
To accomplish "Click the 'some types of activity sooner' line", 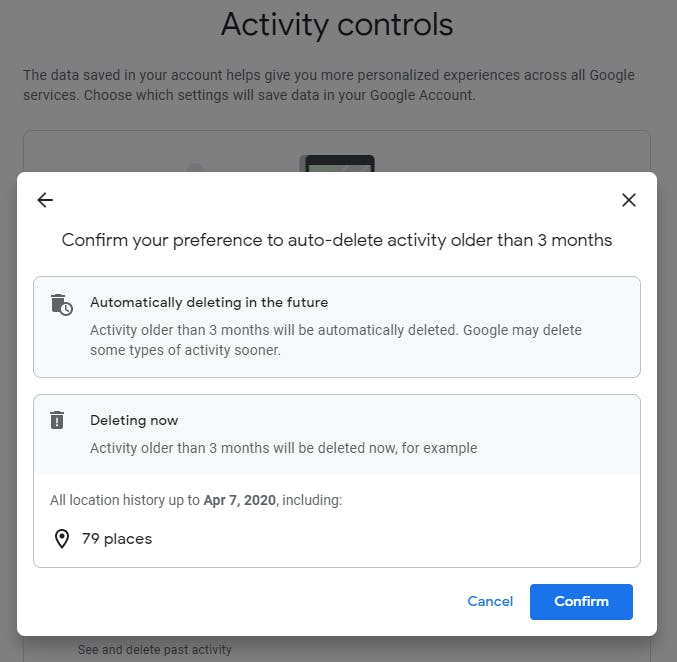I will click(x=185, y=350).
